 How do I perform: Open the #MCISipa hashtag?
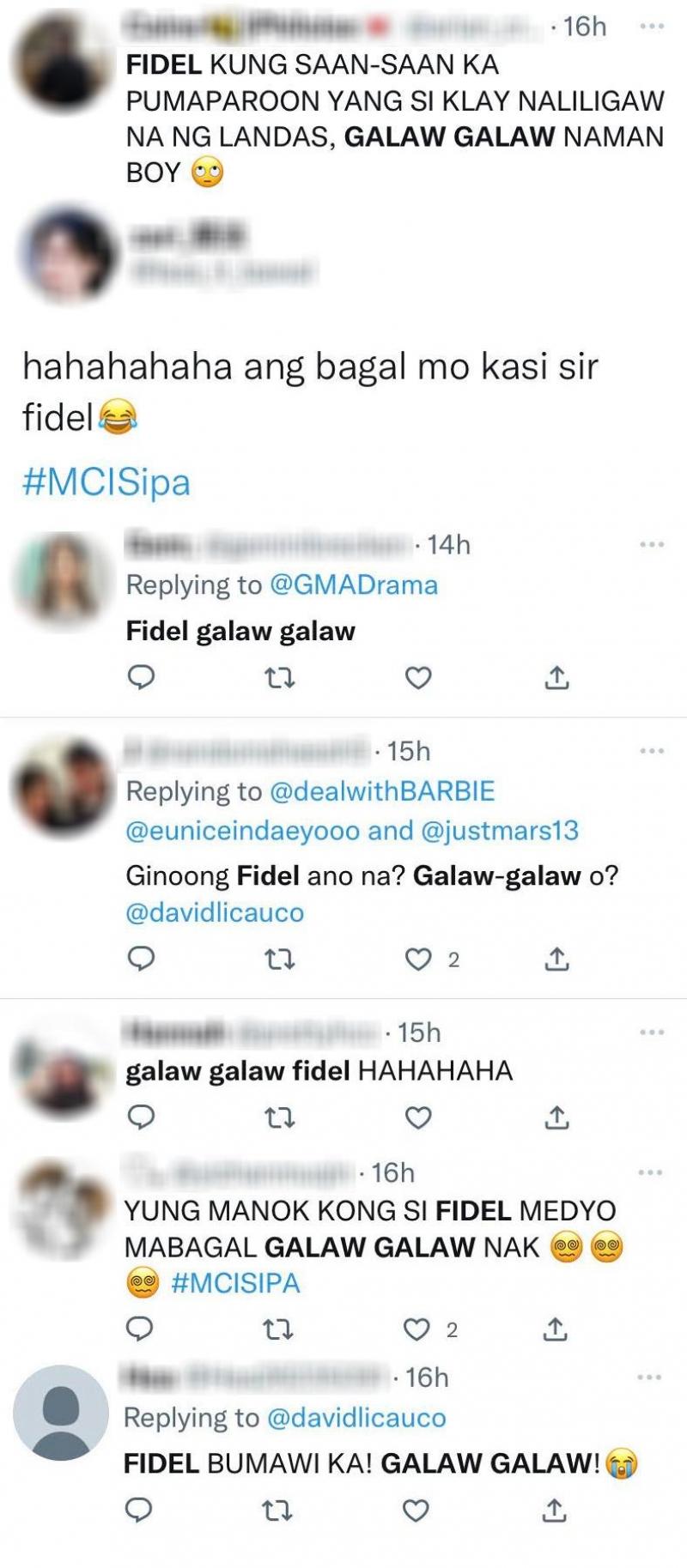(106, 482)
